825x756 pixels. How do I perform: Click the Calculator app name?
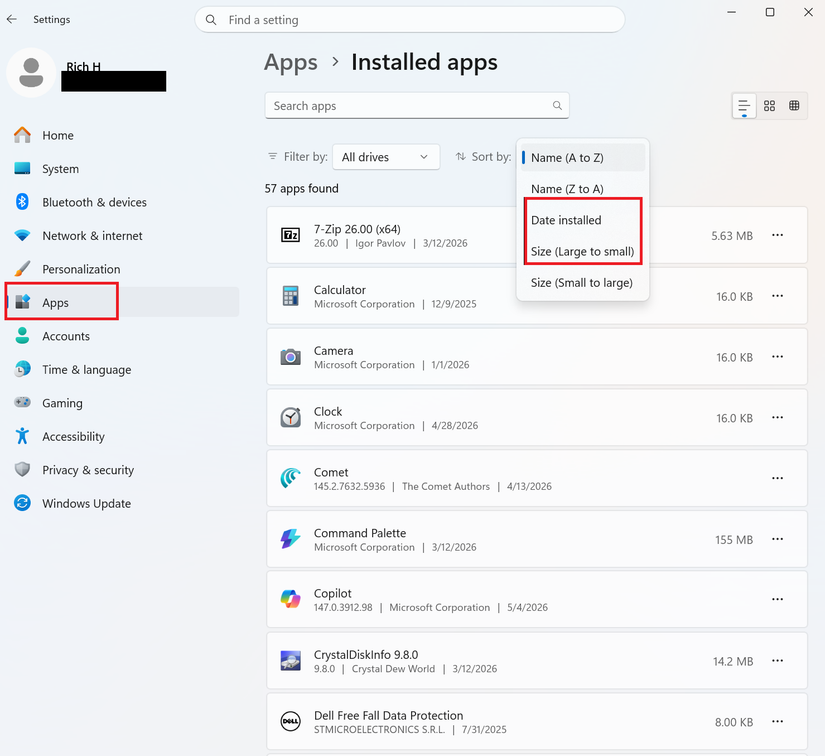pos(339,290)
